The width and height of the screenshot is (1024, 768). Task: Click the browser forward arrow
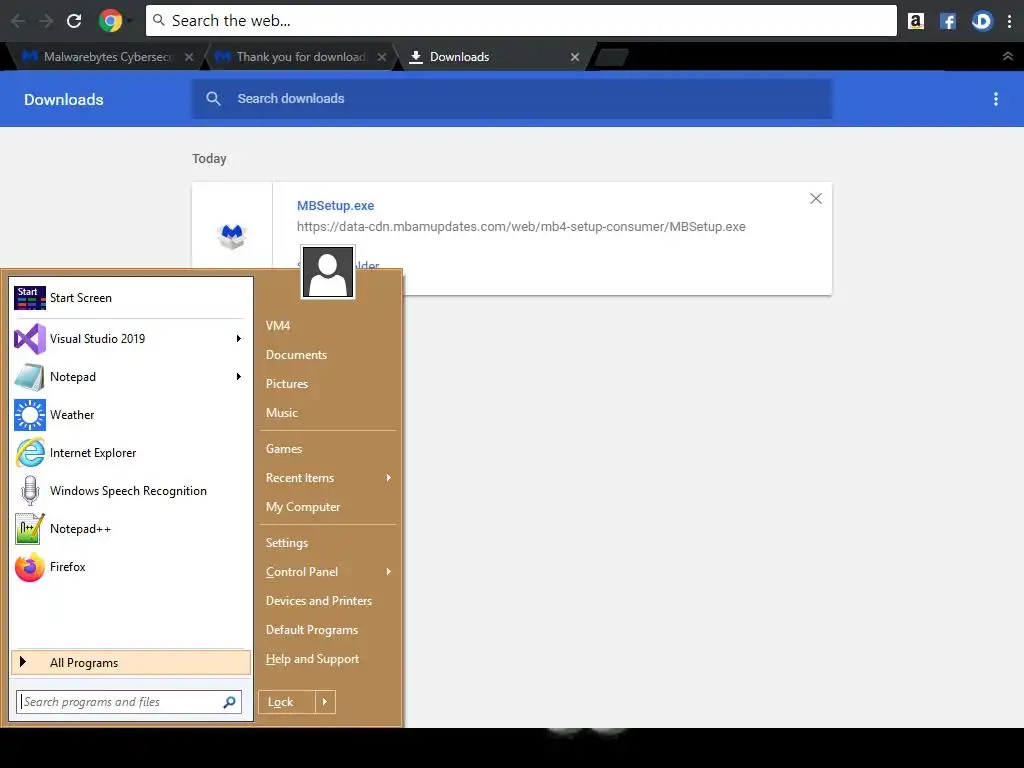[46, 21]
